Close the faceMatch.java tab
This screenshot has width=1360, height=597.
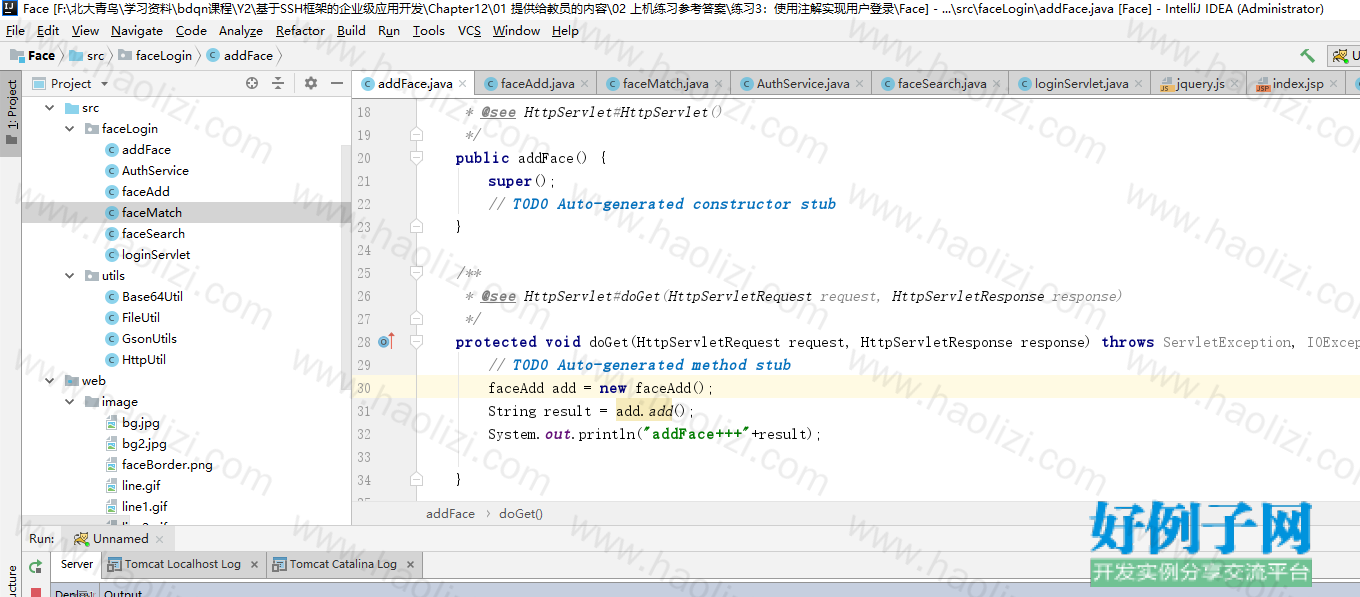(x=719, y=84)
